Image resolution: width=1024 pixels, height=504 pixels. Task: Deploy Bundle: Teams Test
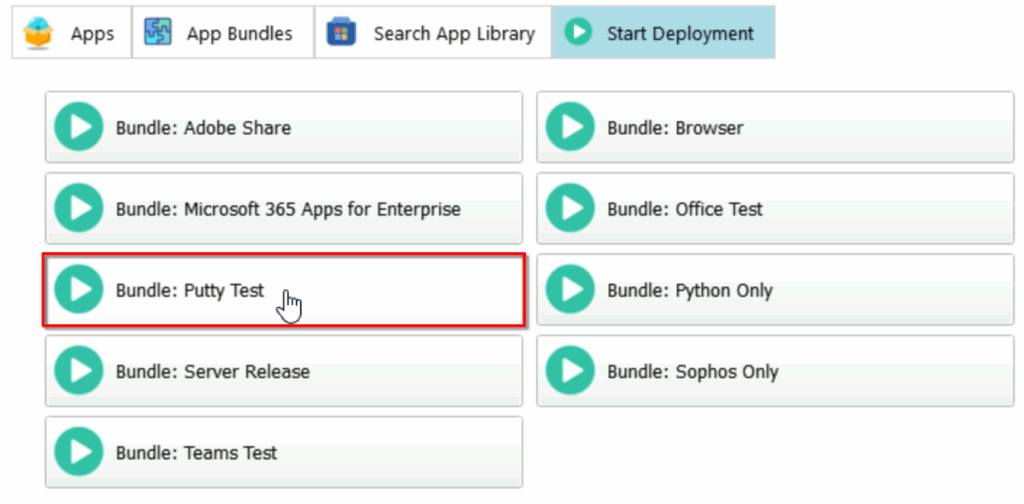click(x=283, y=452)
